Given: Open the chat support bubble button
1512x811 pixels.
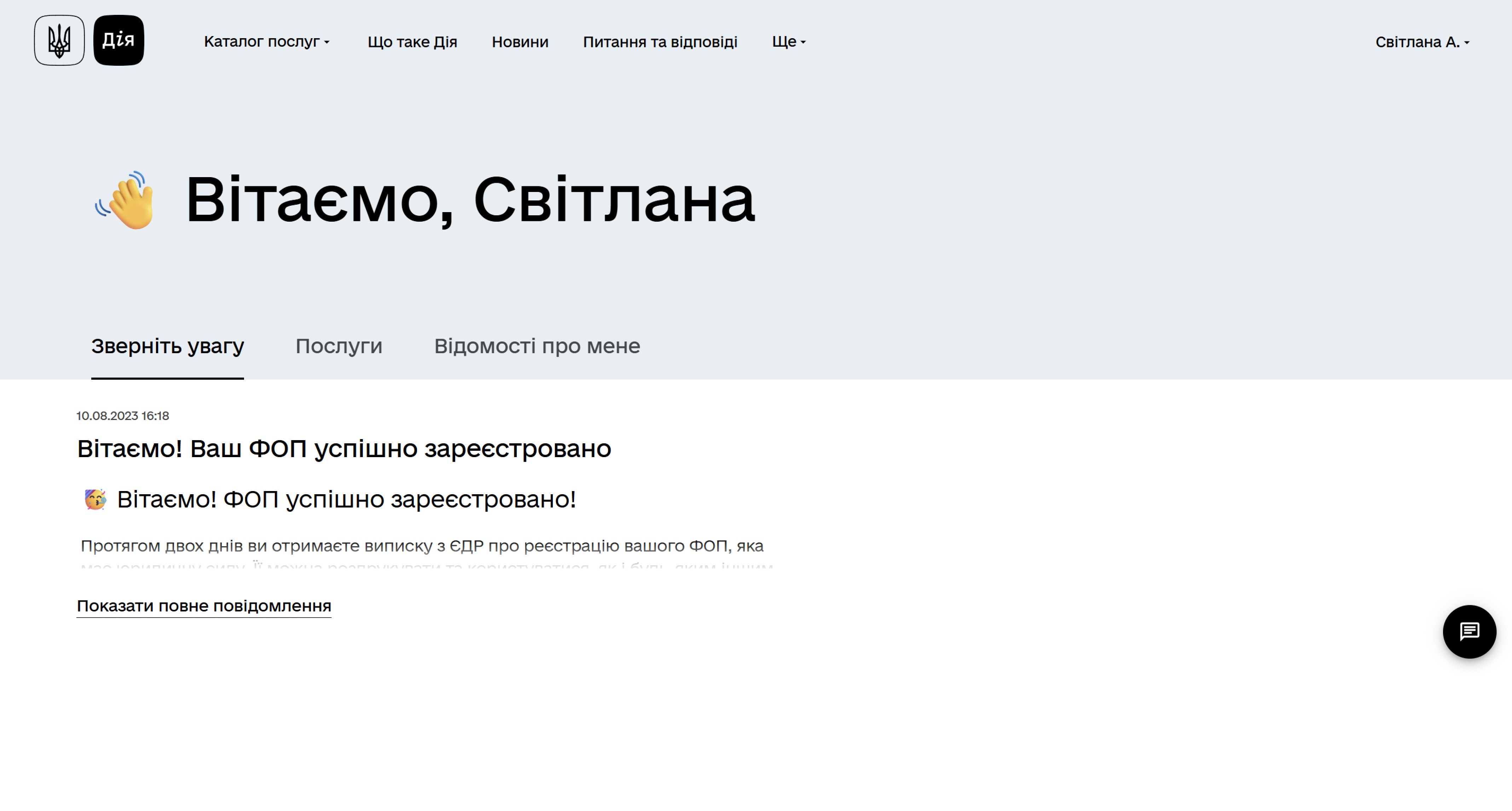Looking at the screenshot, I should (1468, 631).
